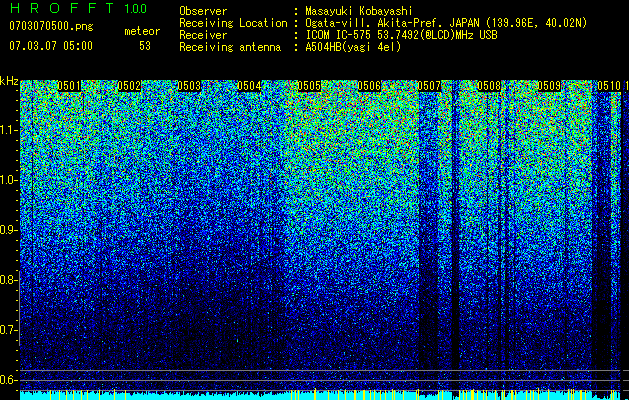Click the cyan signal level bar at bottom
The height and width of the screenshot is (400, 629).
click(x=321, y=396)
